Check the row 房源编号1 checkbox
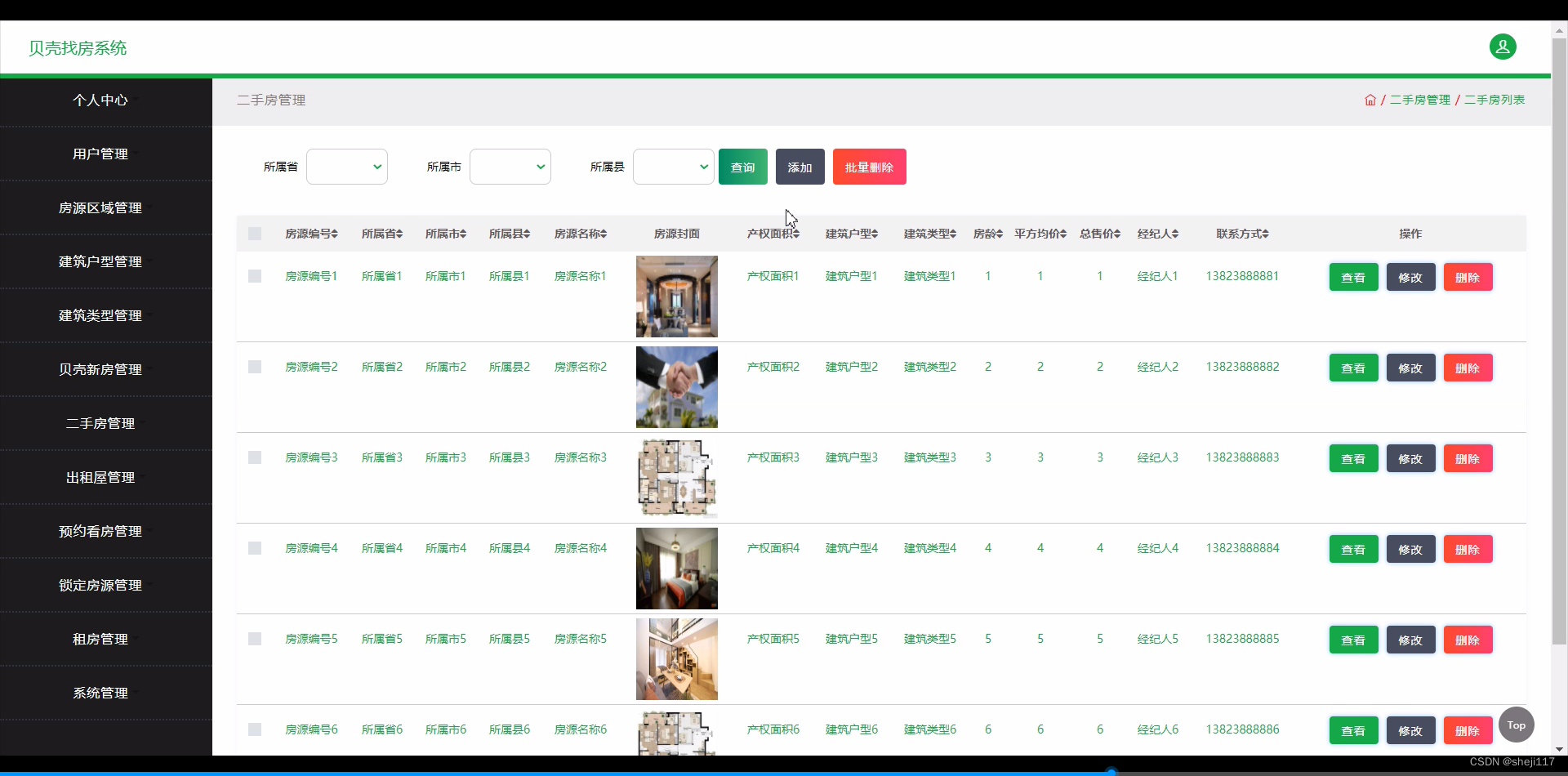1568x776 pixels. (255, 276)
